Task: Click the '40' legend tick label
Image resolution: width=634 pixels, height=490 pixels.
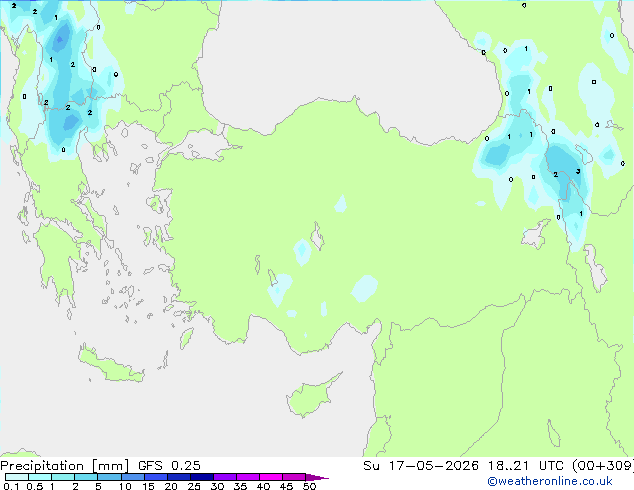Action: [263, 486]
